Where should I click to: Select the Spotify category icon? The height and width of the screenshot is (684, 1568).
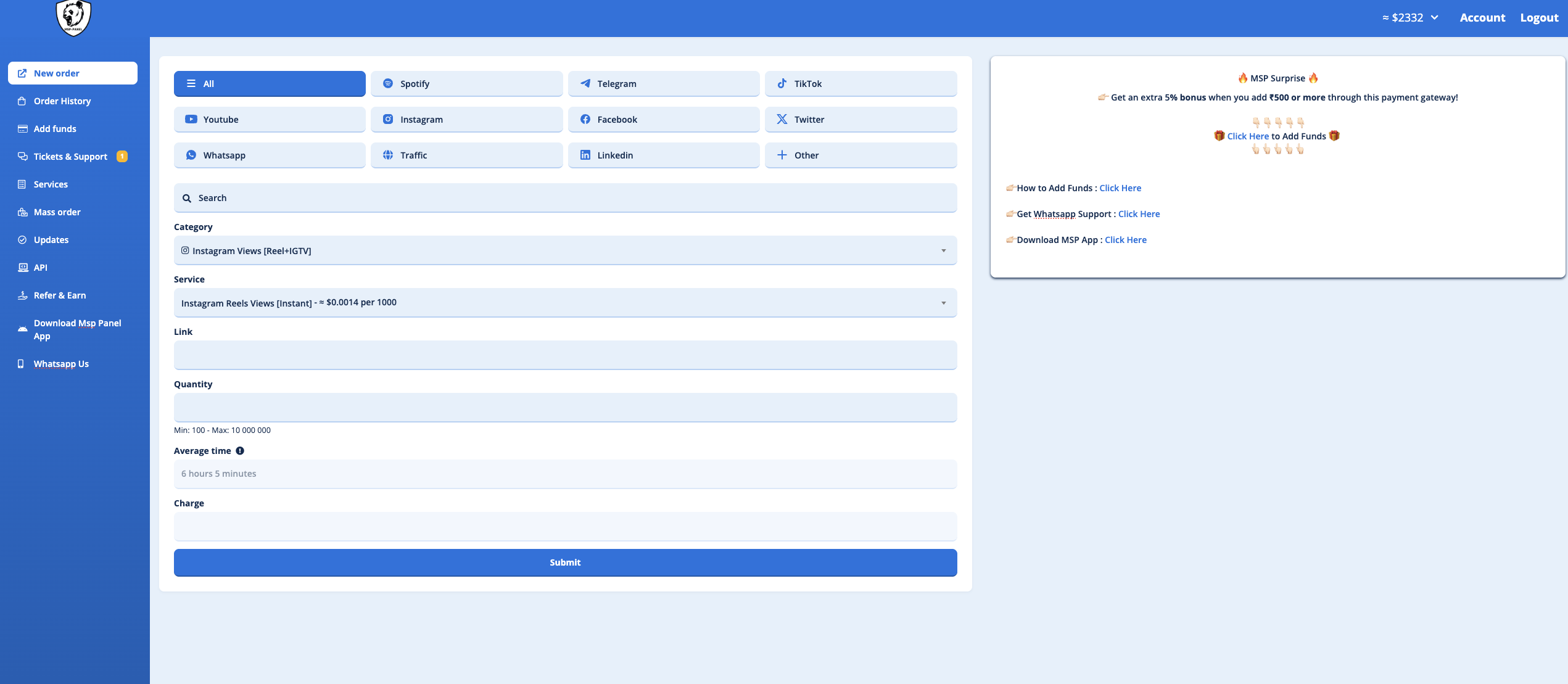click(388, 83)
